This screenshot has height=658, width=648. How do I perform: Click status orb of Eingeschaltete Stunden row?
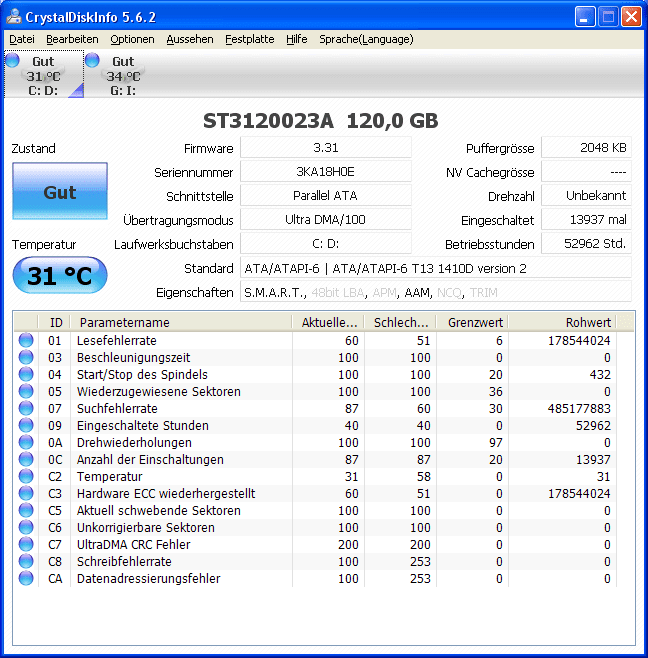[x=26, y=425]
